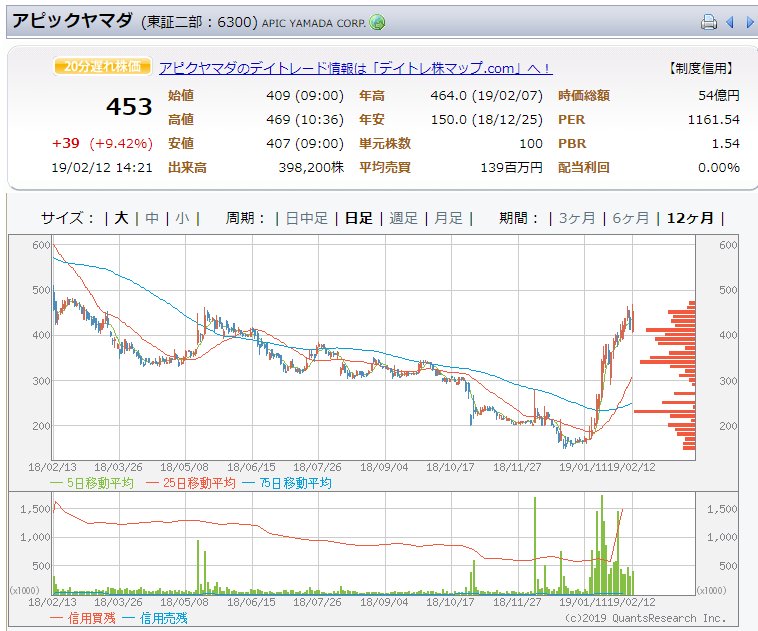The height and width of the screenshot is (631, 758).
Task: Open the globe icon beside APIC YAMADA CORP.
Action: pos(377,22)
